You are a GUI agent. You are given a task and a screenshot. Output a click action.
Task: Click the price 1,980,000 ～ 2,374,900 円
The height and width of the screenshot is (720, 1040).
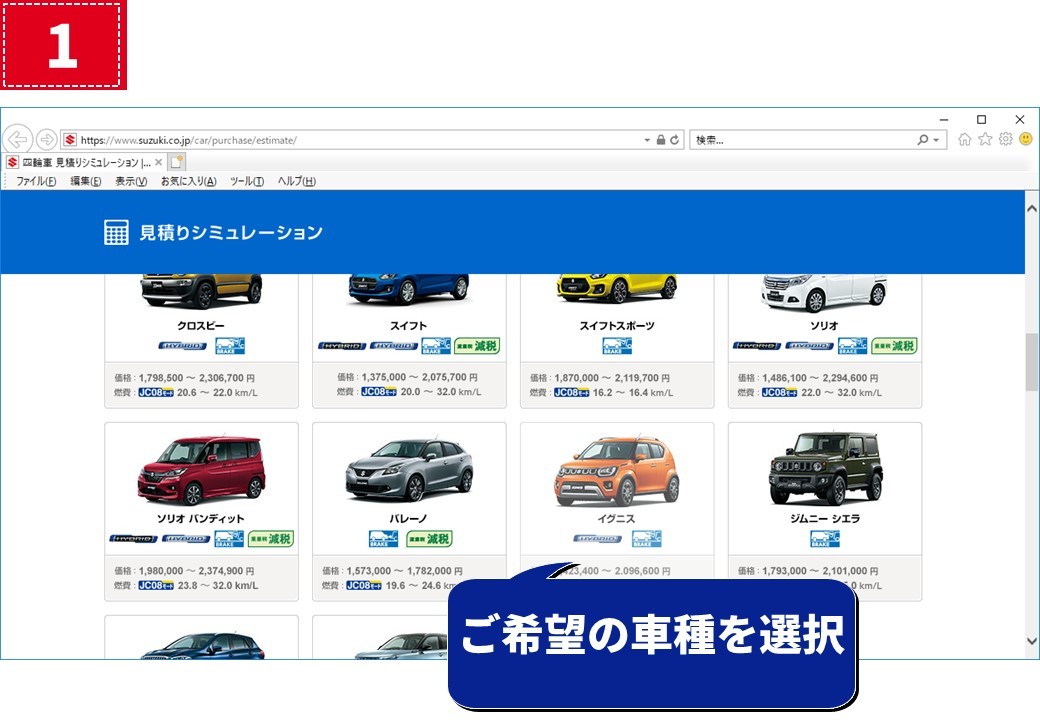coord(196,571)
